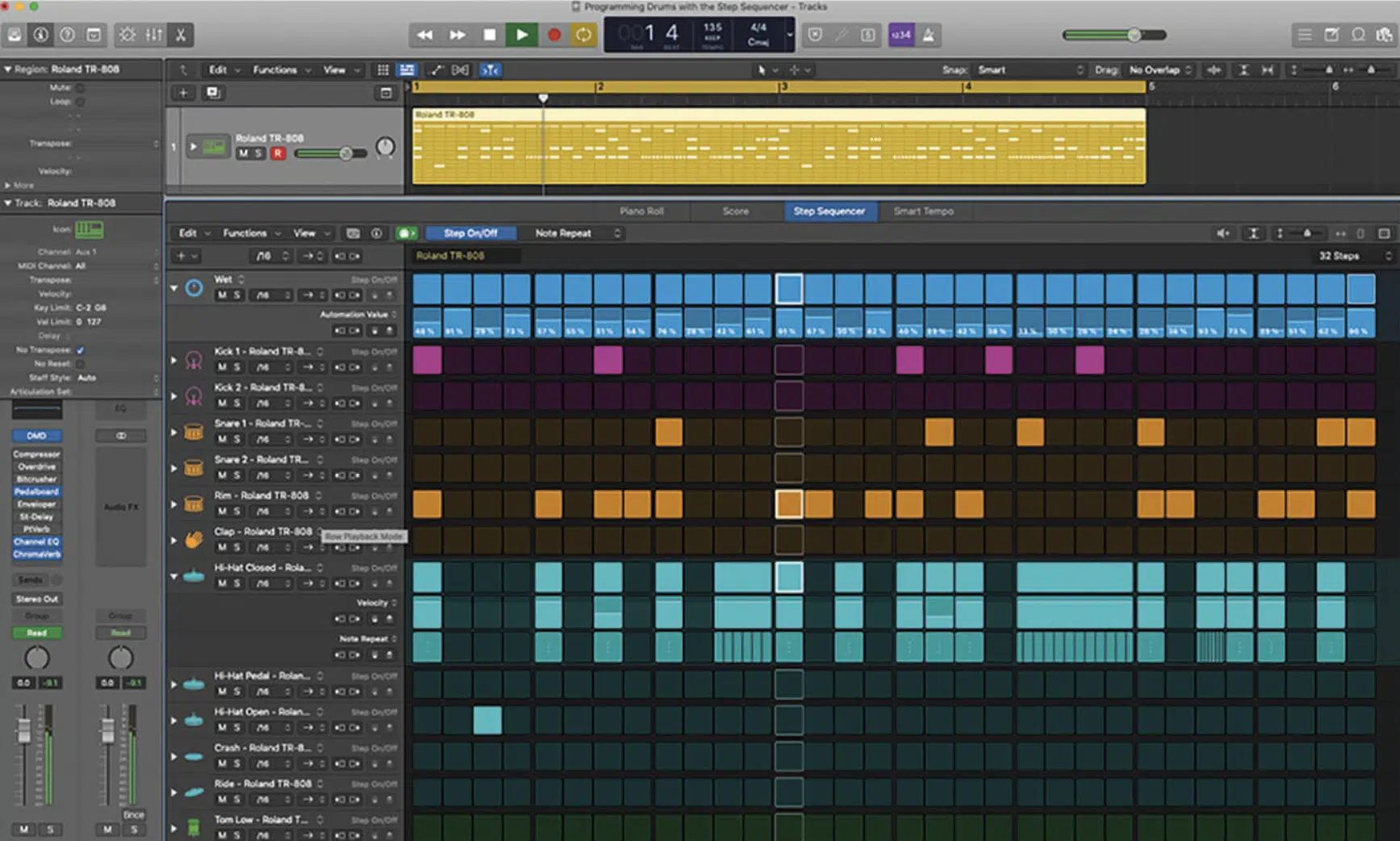This screenshot has width=1400, height=841.
Task: Open the Step Sequencer Edit menu
Action: 194,233
